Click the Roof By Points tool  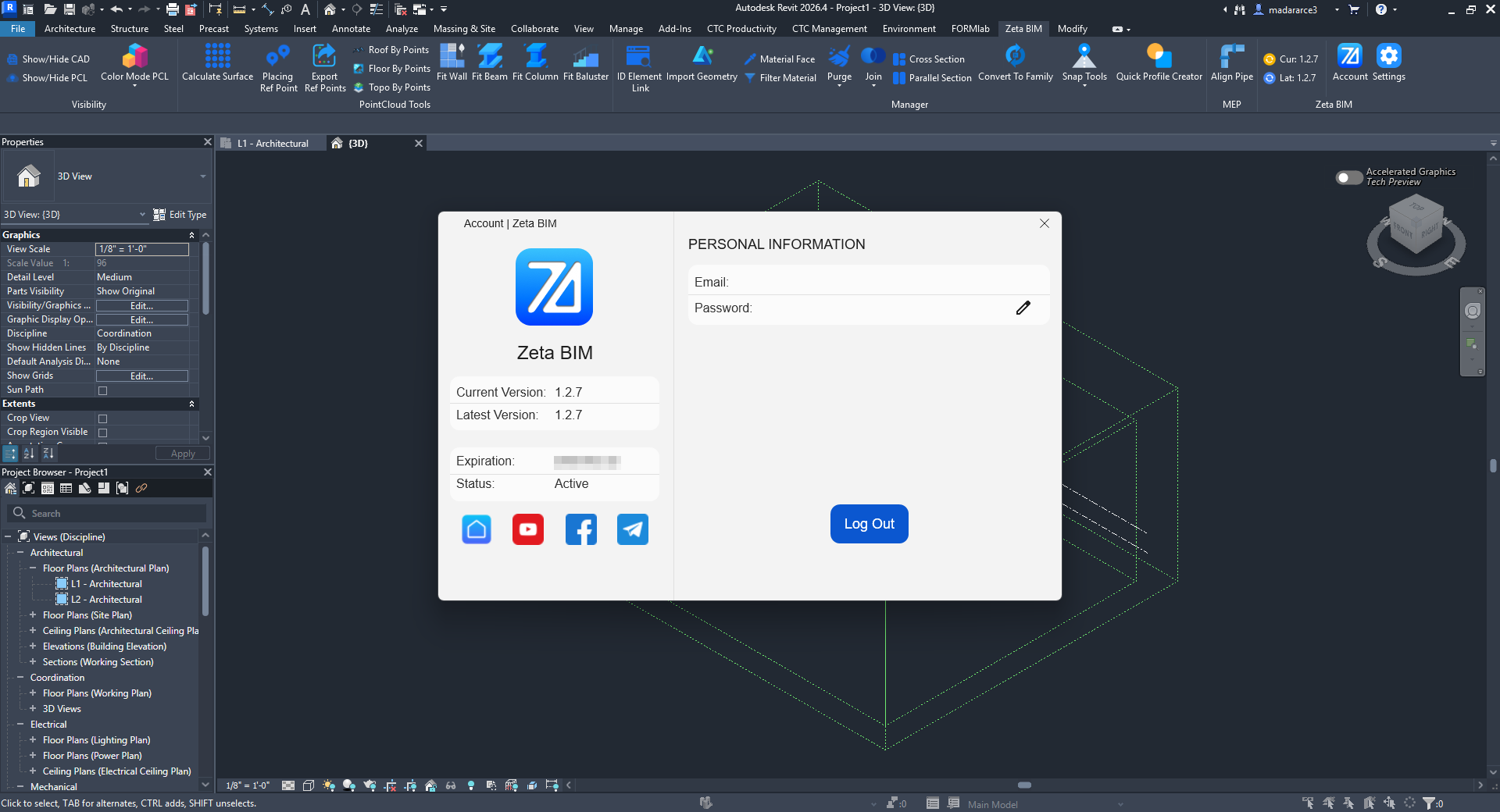pos(391,50)
